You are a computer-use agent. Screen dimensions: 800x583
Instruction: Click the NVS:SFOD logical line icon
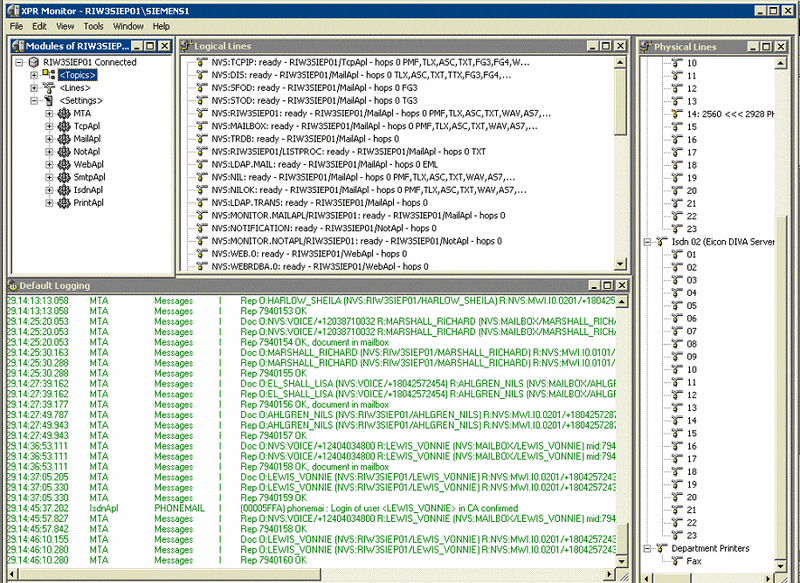pos(202,88)
